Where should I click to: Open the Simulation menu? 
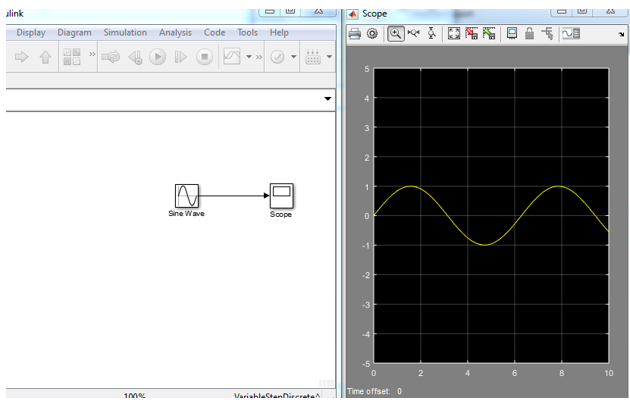coord(125,33)
